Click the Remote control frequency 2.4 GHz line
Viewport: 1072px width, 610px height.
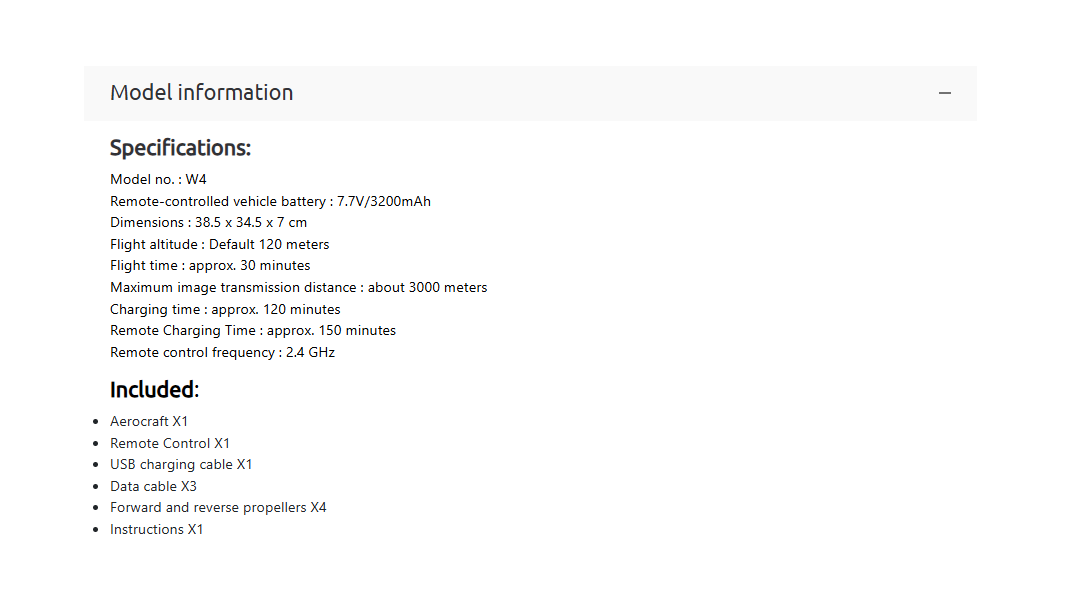(x=222, y=352)
